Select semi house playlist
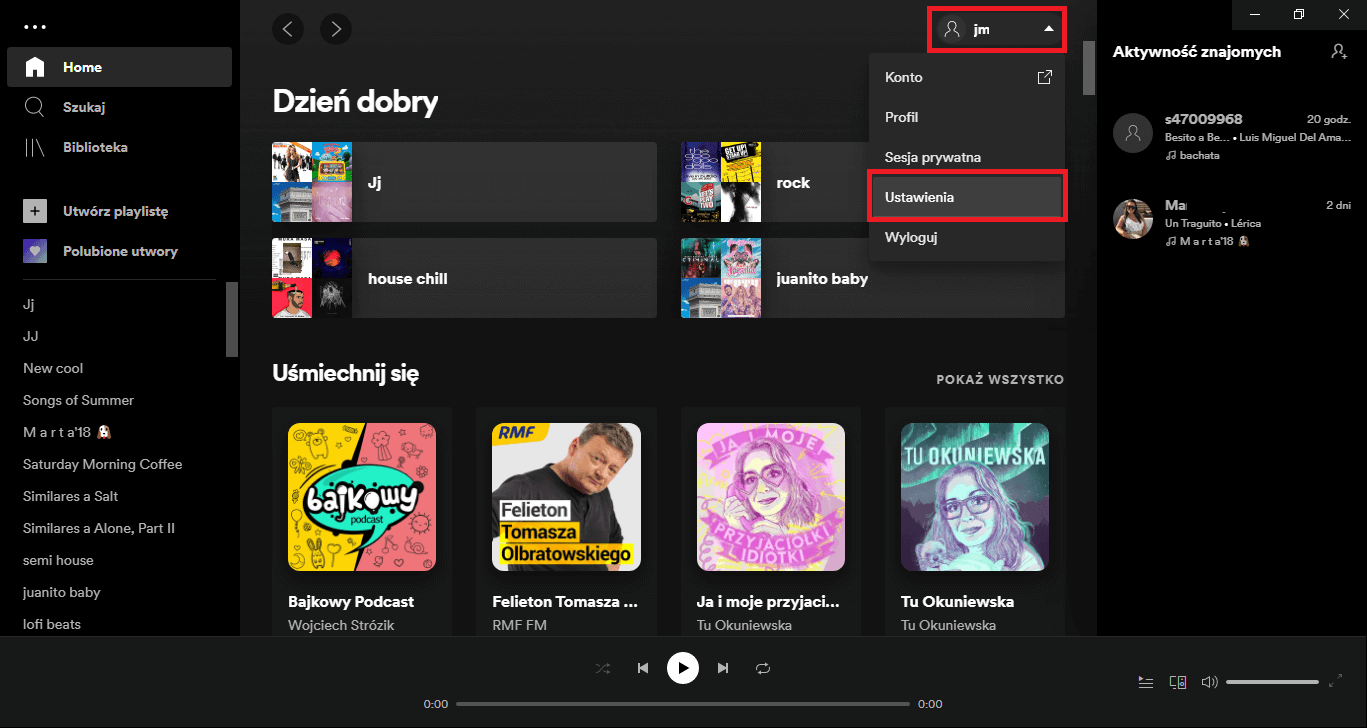This screenshot has width=1367, height=728. [58, 560]
